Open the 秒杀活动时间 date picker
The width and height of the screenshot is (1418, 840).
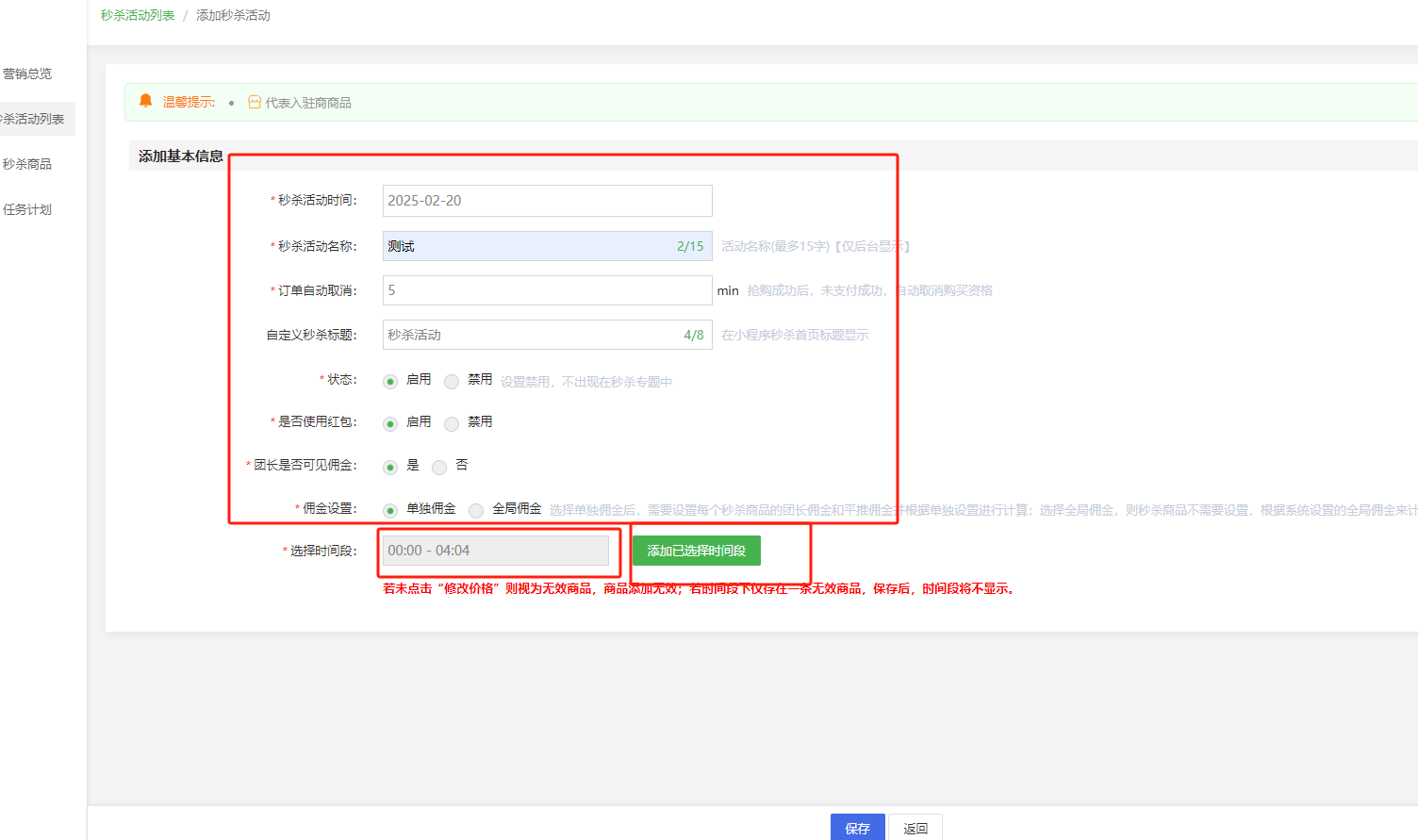(547, 201)
